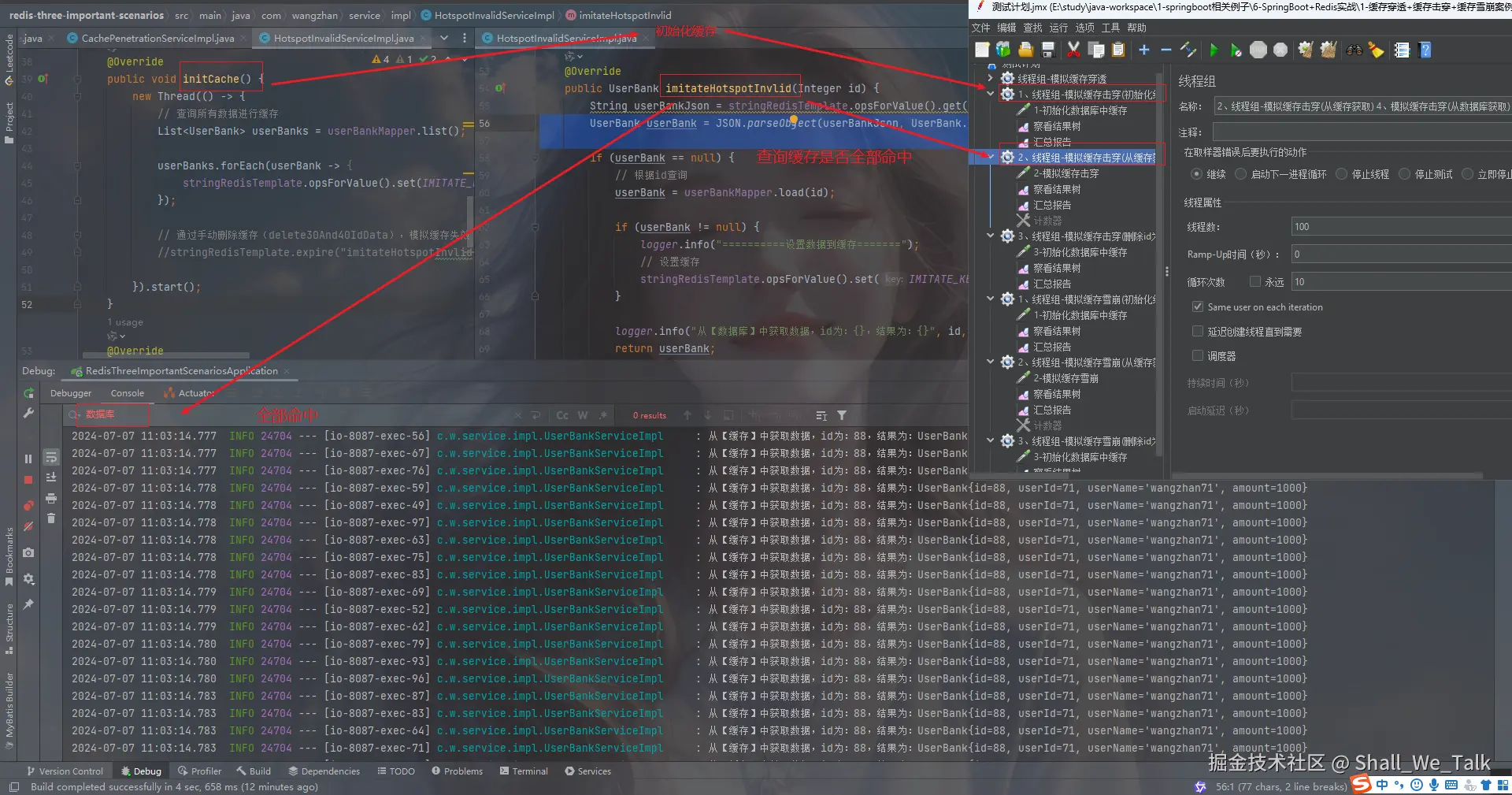Click the JMeter Search binoculars icon
The width and height of the screenshot is (1512, 795).
tap(1354, 50)
